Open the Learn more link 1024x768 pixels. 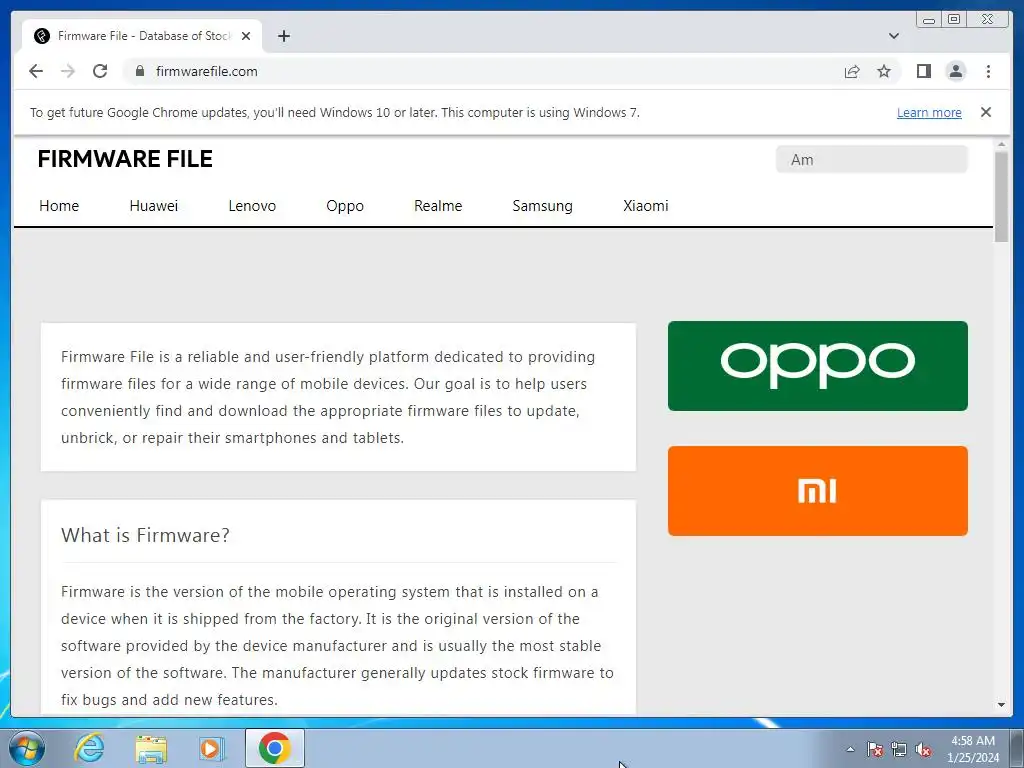tap(929, 112)
